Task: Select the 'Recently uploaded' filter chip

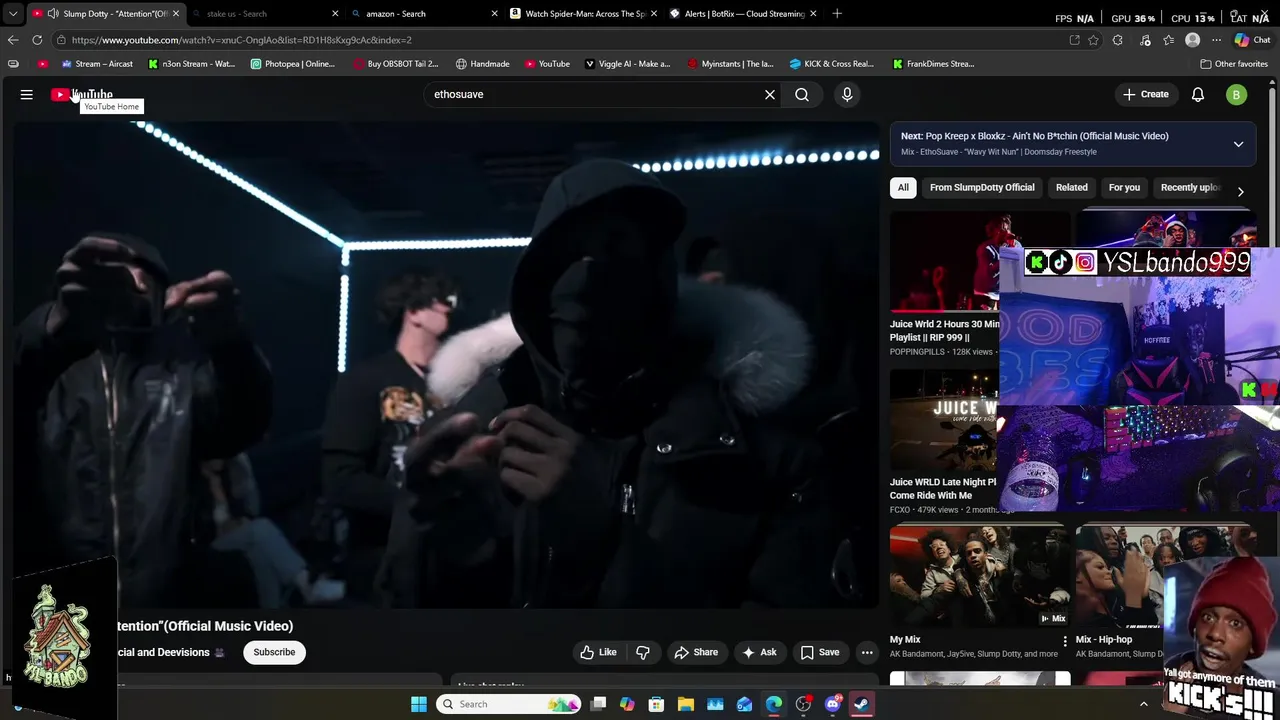Action: 1190,187
